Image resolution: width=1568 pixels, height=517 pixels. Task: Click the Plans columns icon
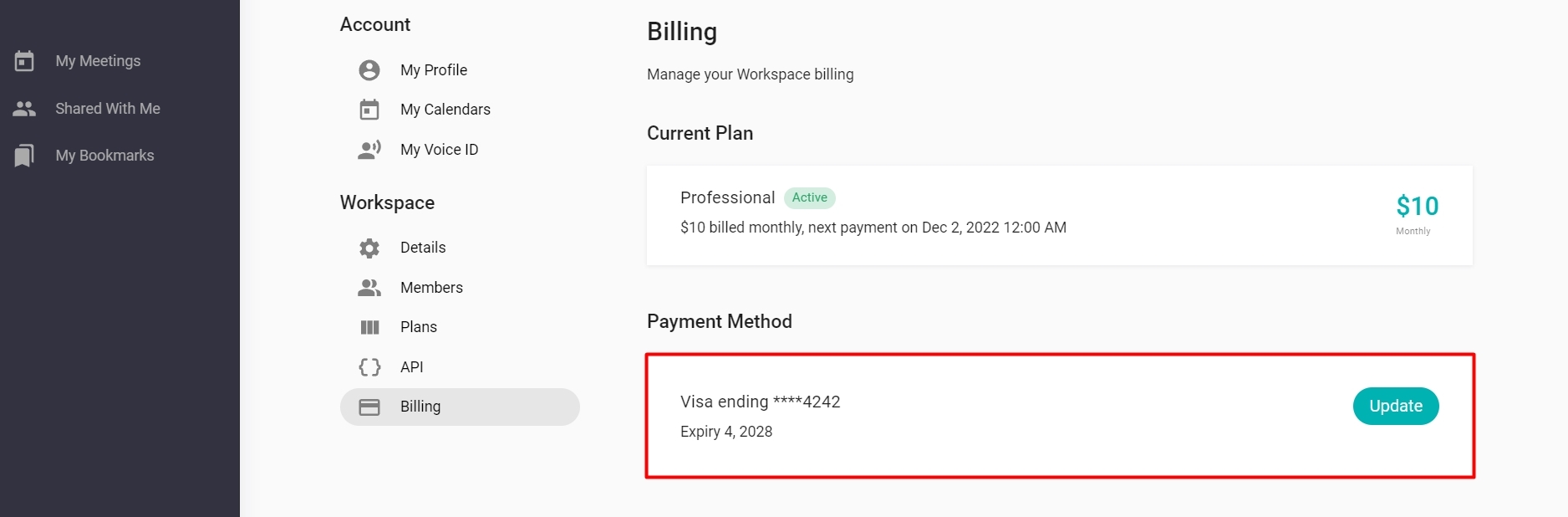click(369, 327)
